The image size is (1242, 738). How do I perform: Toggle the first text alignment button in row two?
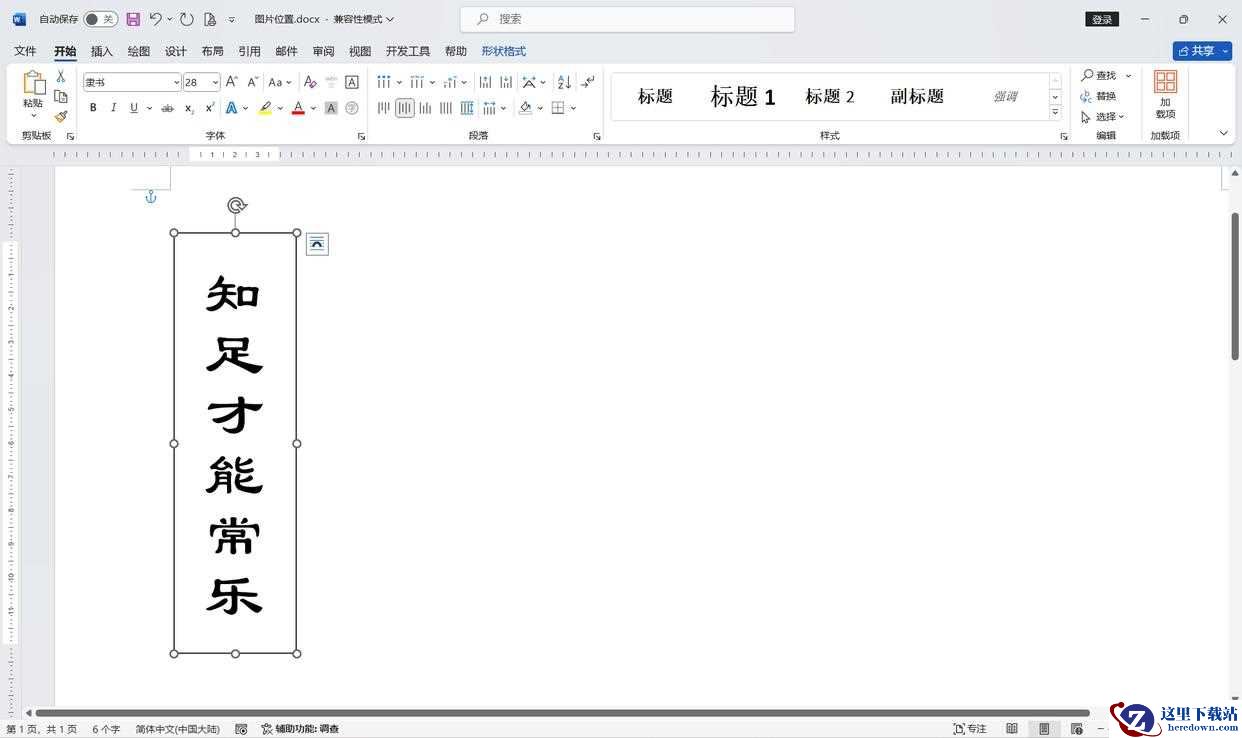click(384, 108)
